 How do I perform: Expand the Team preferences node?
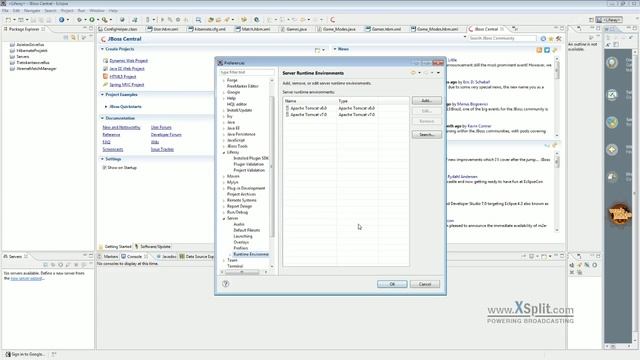[224, 260]
